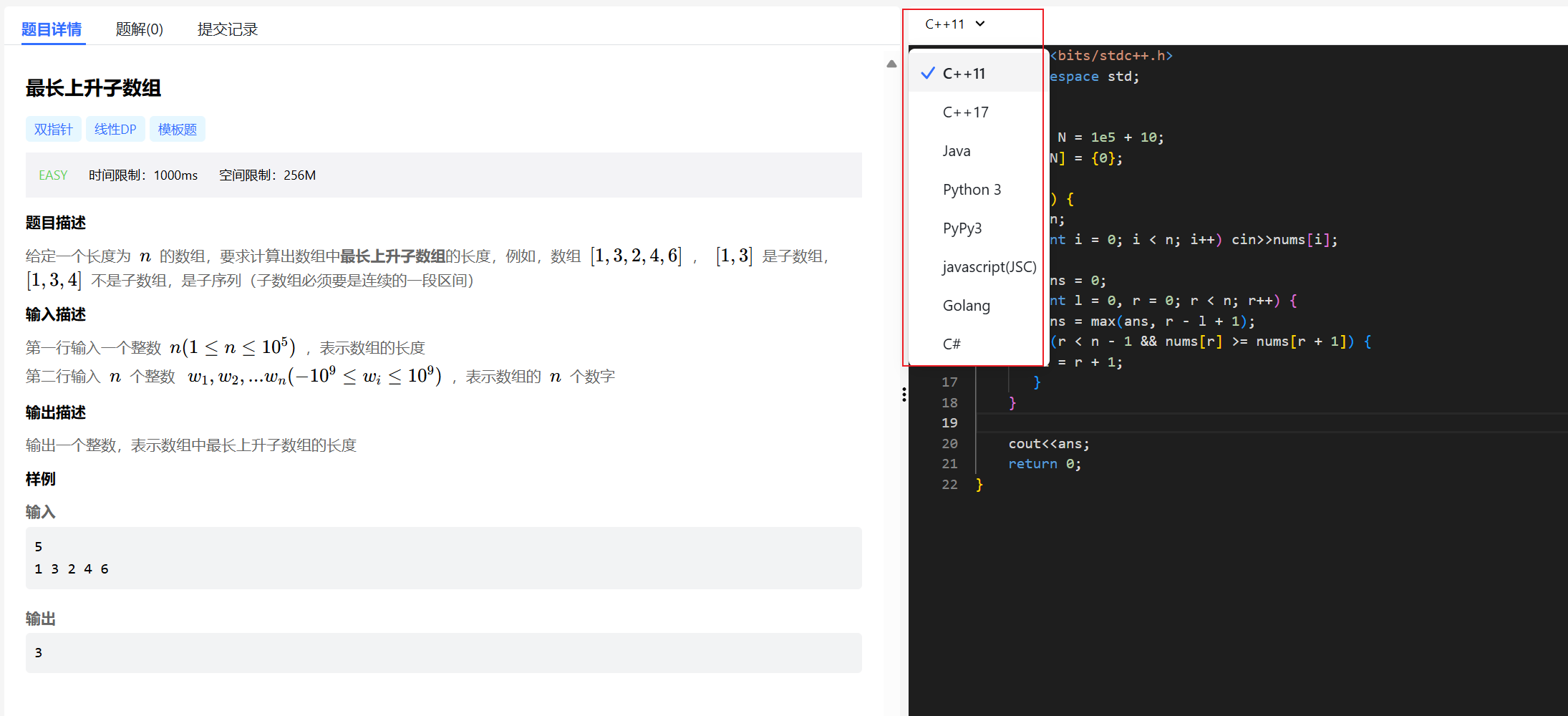1568x716 pixels.
Task: Go to the 提交记录 tab
Action: point(228,29)
